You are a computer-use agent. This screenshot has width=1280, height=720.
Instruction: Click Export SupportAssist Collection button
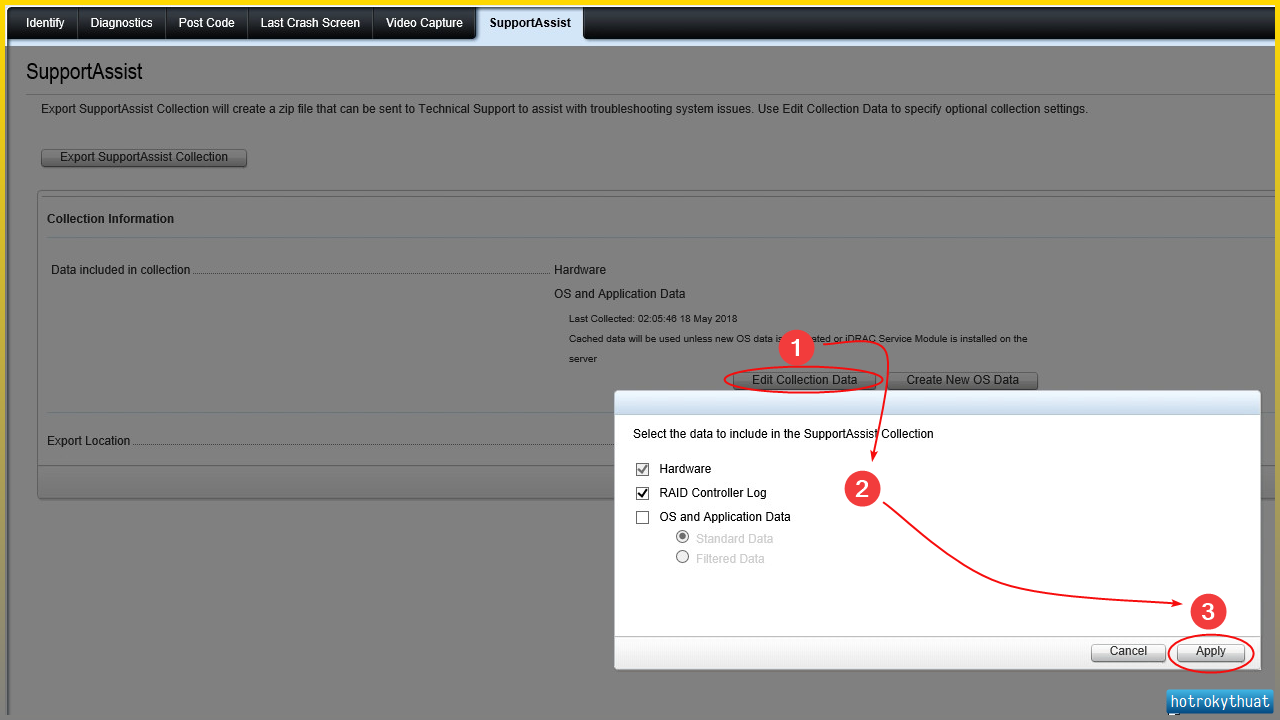coord(144,158)
